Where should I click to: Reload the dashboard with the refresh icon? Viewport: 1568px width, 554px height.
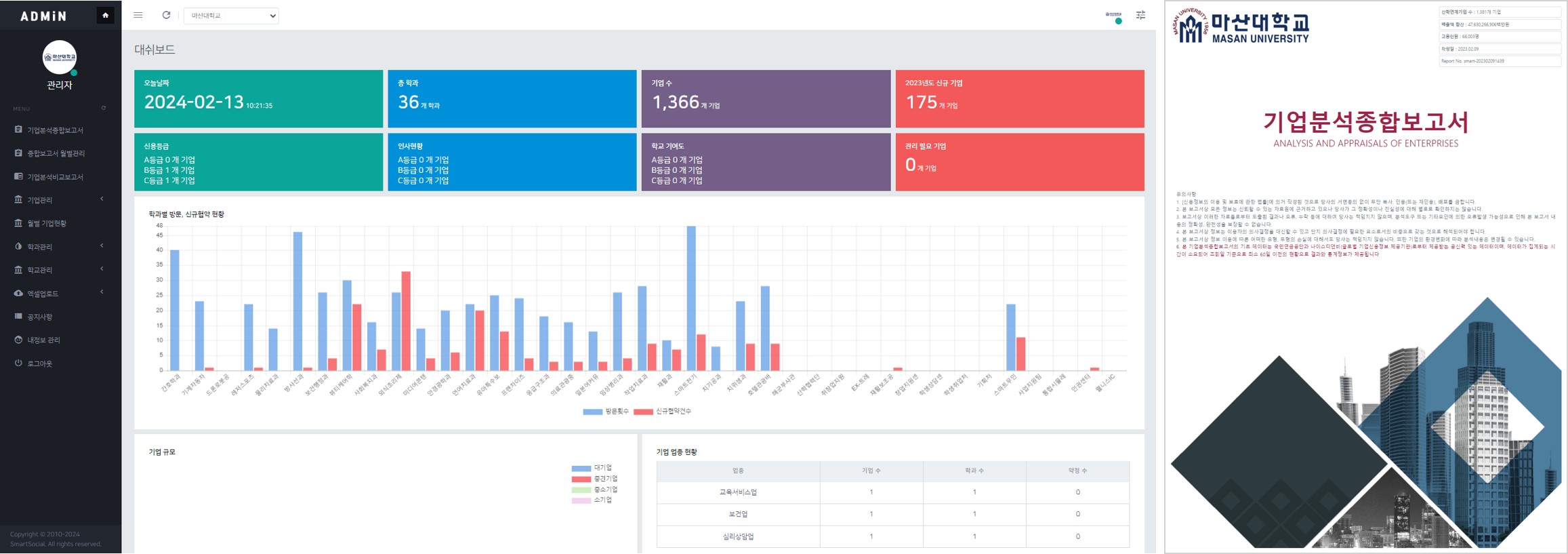166,15
